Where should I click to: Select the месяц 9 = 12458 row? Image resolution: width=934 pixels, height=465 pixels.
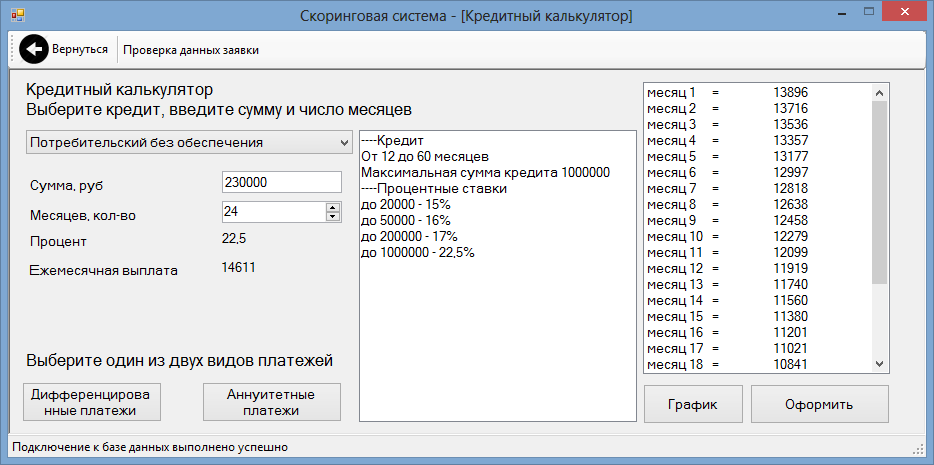click(x=758, y=220)
